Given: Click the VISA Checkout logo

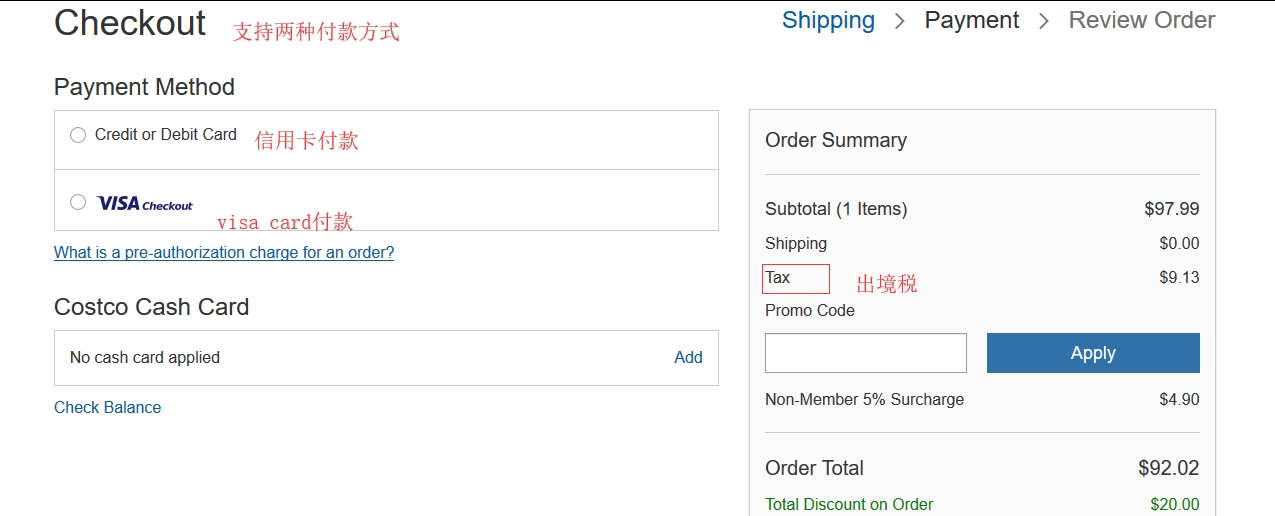Looking at the screenshot, I should (145, 204).
